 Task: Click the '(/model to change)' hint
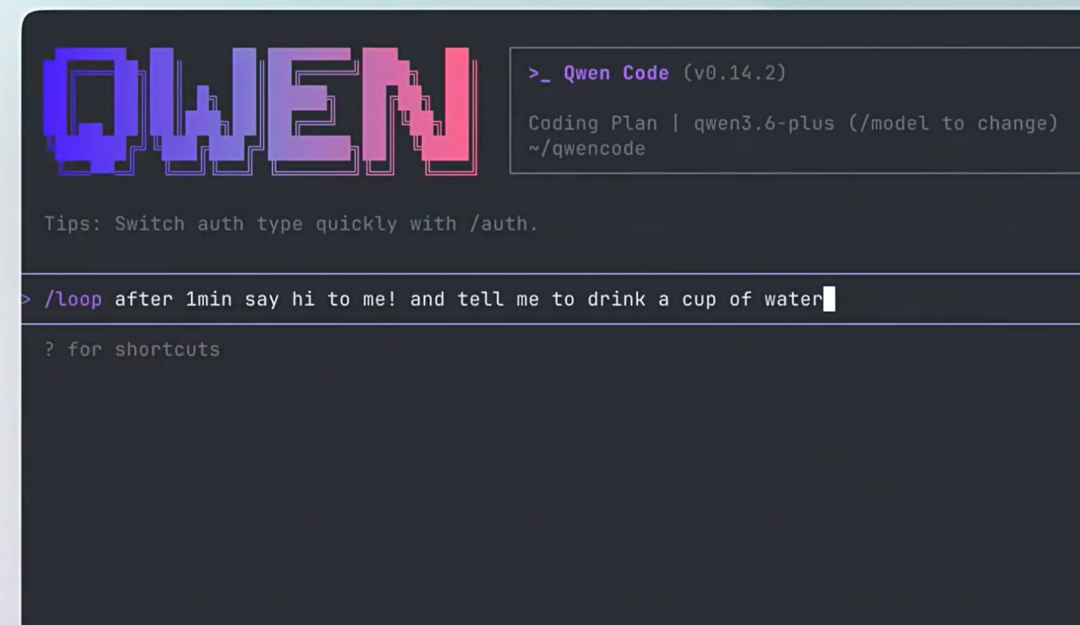[x=953, y=123]
